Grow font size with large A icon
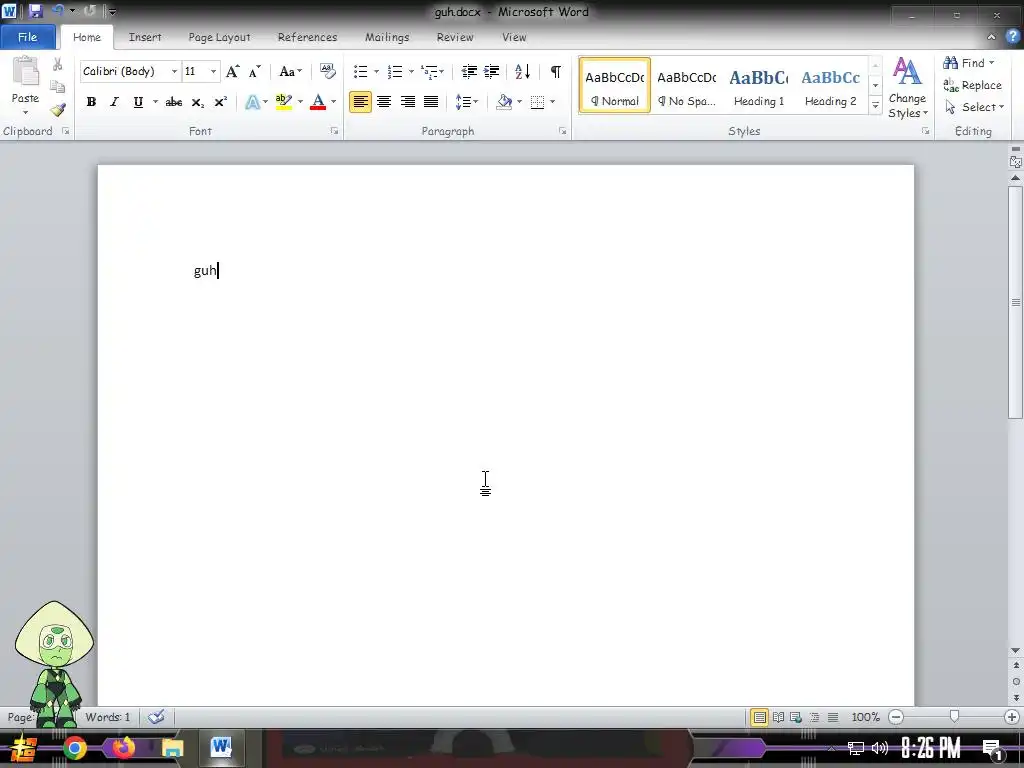This screenshot has width=1024, height=768. pos(232,71)
